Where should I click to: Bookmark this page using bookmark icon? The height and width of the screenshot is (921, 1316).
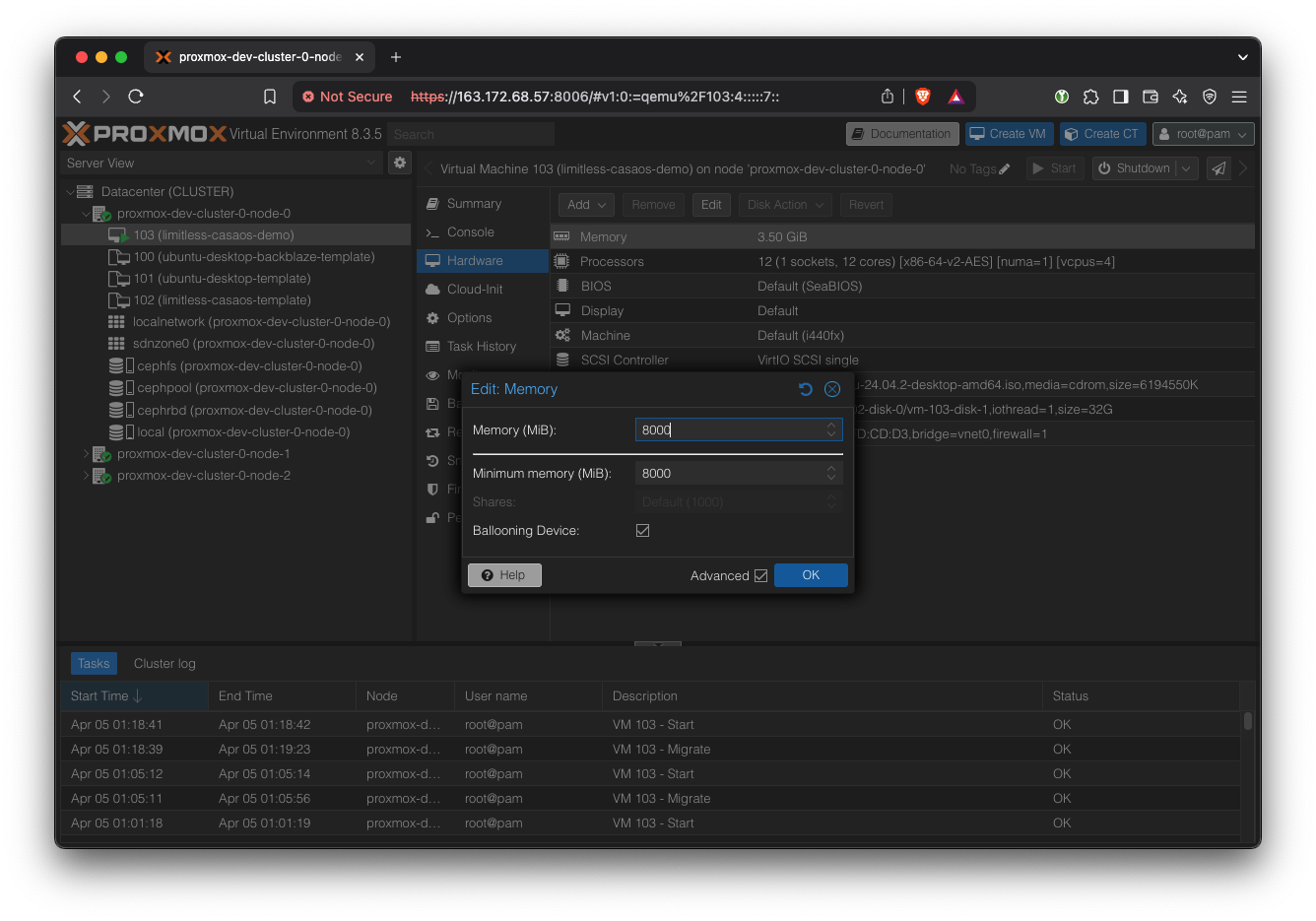coord(270,97)
